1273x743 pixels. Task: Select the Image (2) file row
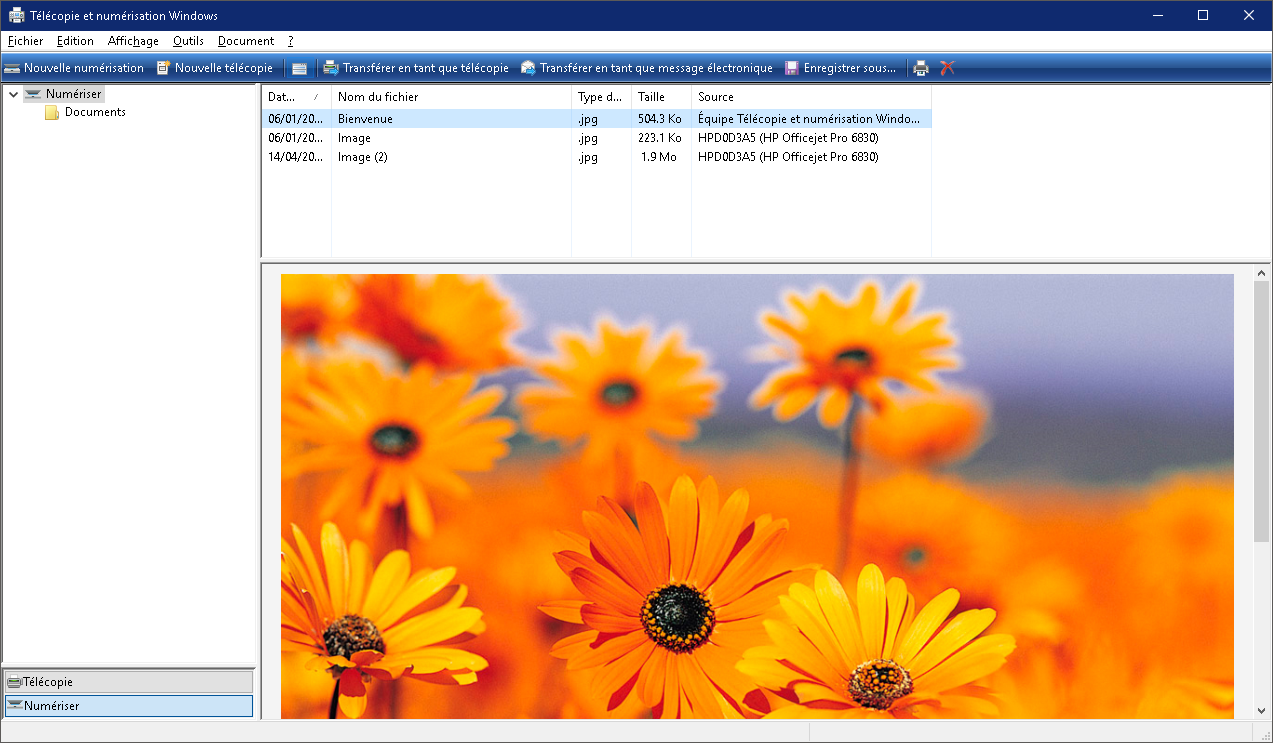(x=596, y=157)
